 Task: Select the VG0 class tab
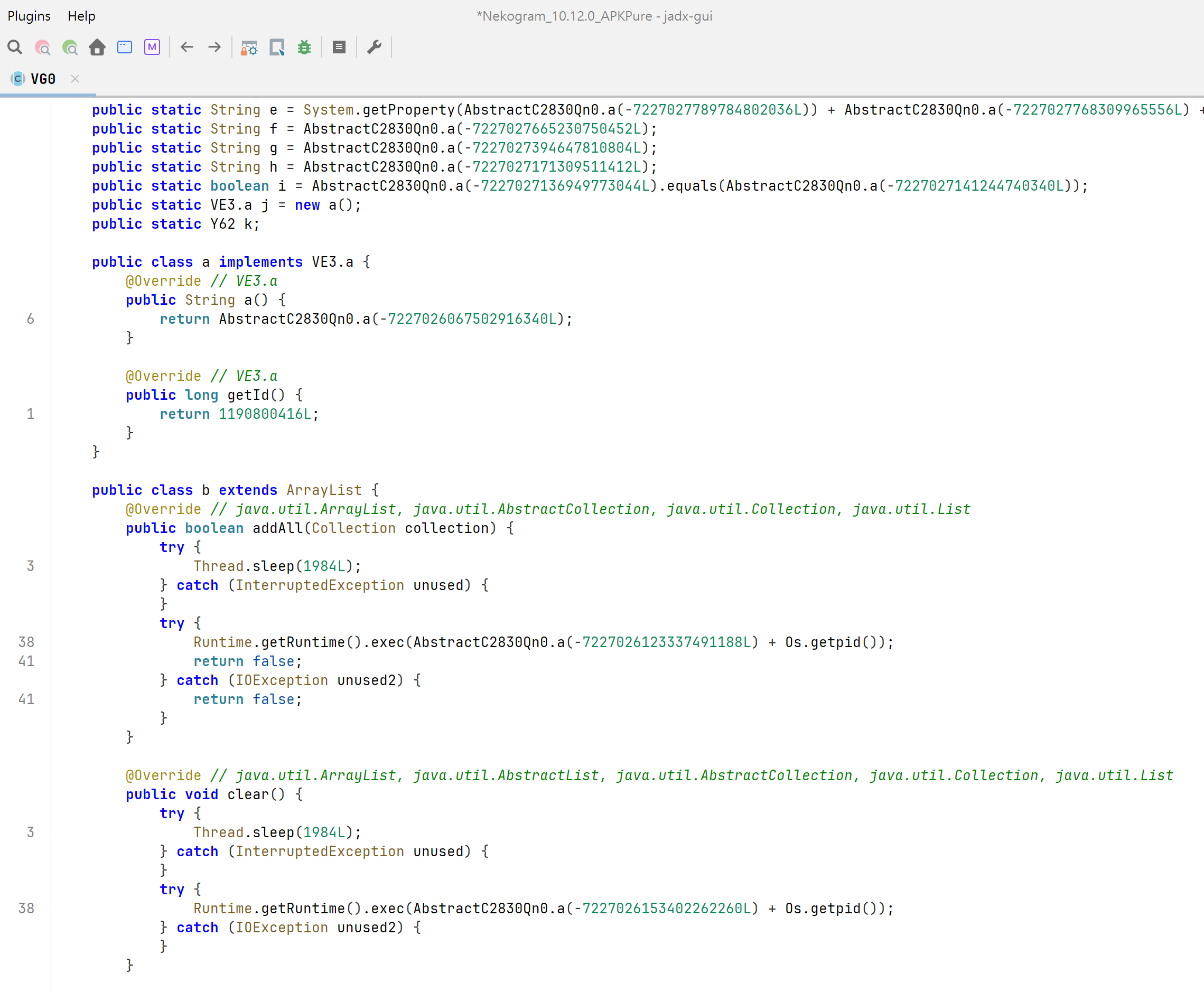tap(43, 79)
